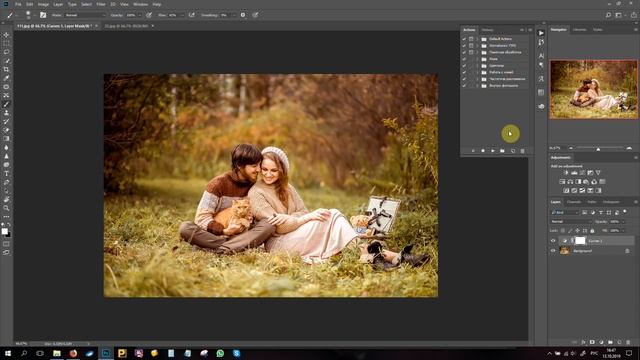This screenshot has width=640, height=360.
Task: Click the Photoshop icon in Windows taskbar
Action: (106, 353)
